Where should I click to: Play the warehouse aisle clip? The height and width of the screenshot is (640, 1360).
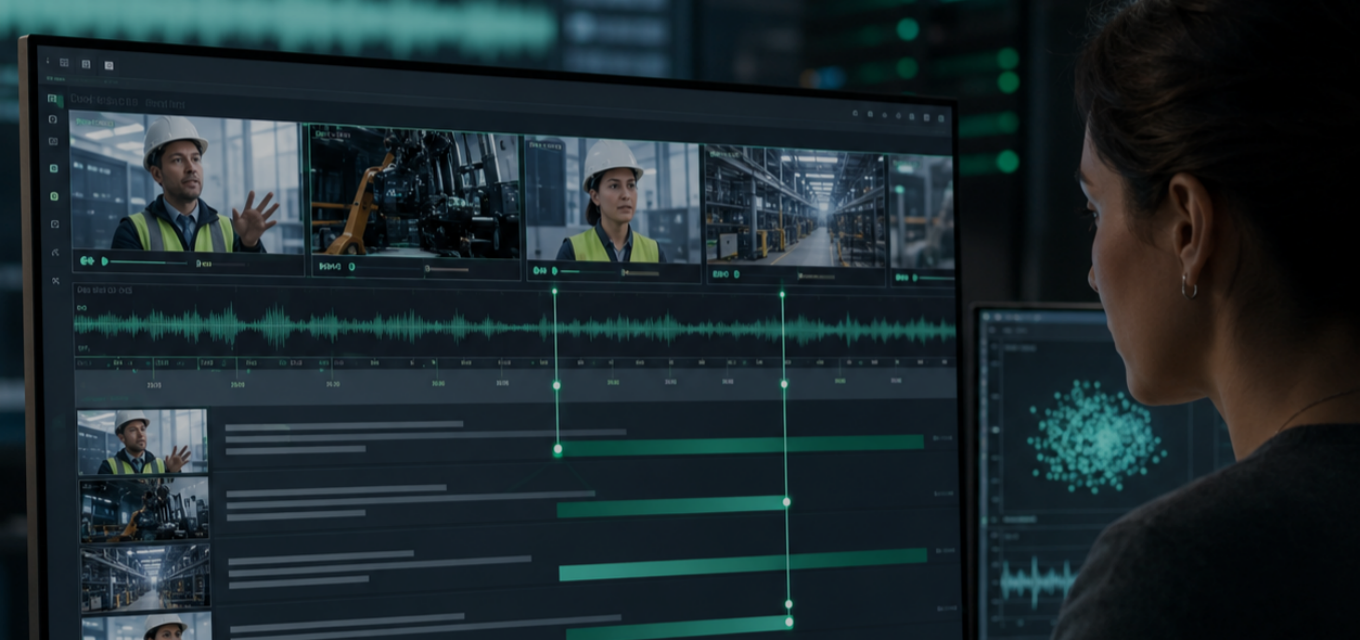[x=736, y=274]
